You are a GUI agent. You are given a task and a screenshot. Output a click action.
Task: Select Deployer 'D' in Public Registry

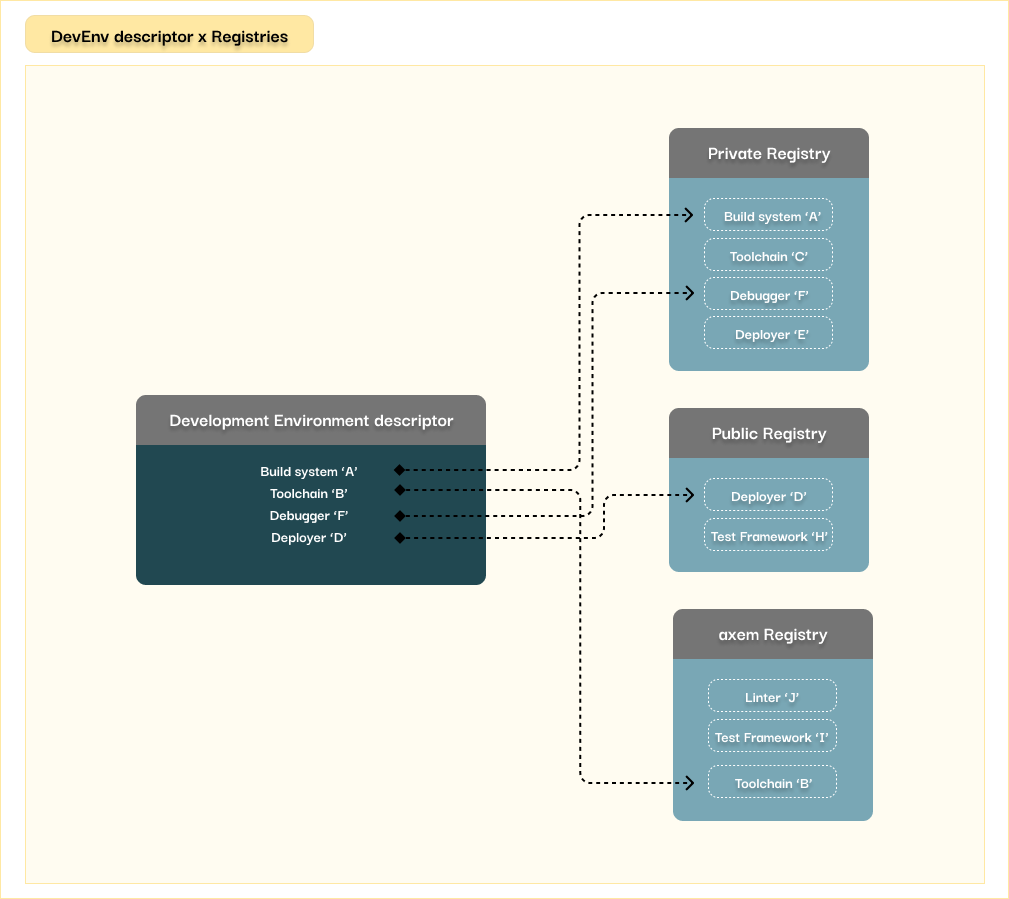tap(768, 495)
